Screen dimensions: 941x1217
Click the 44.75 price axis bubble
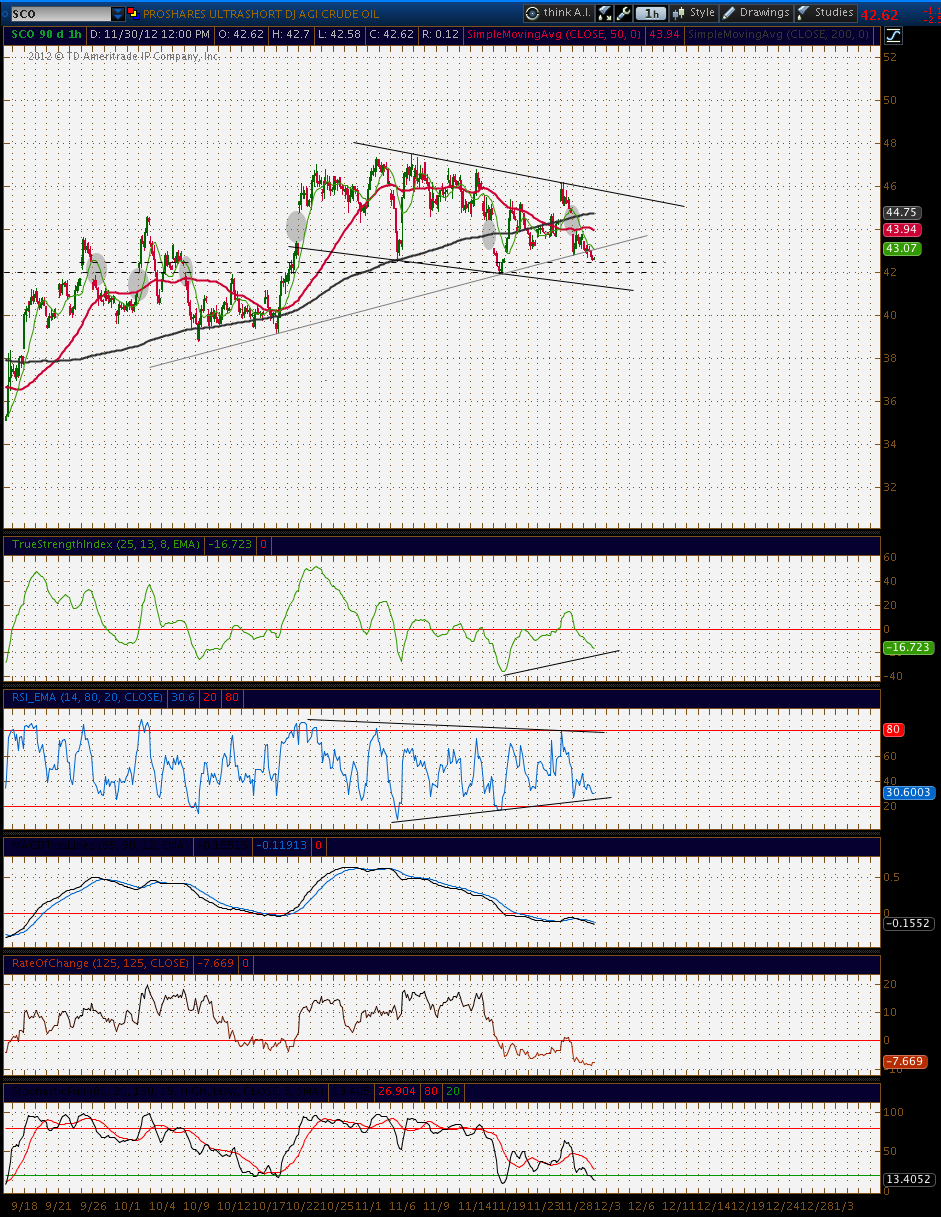(902, 213)
